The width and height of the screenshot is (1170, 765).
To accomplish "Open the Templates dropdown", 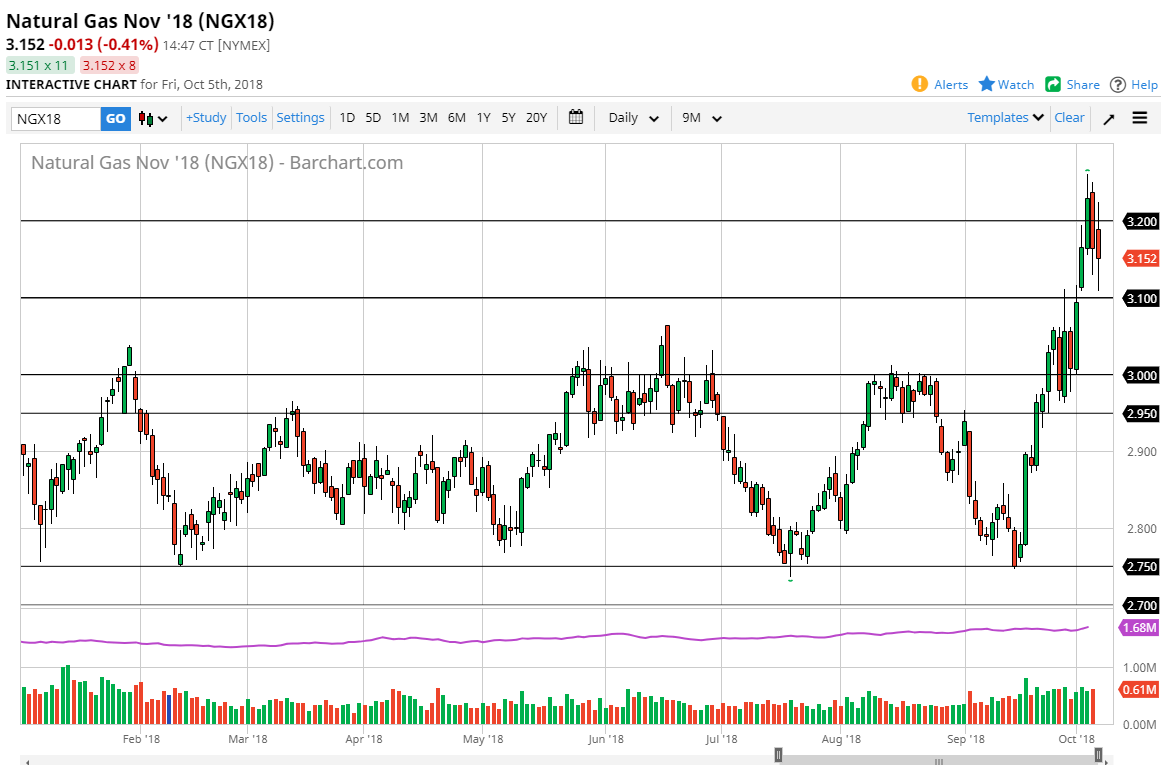I will 1005,117.
